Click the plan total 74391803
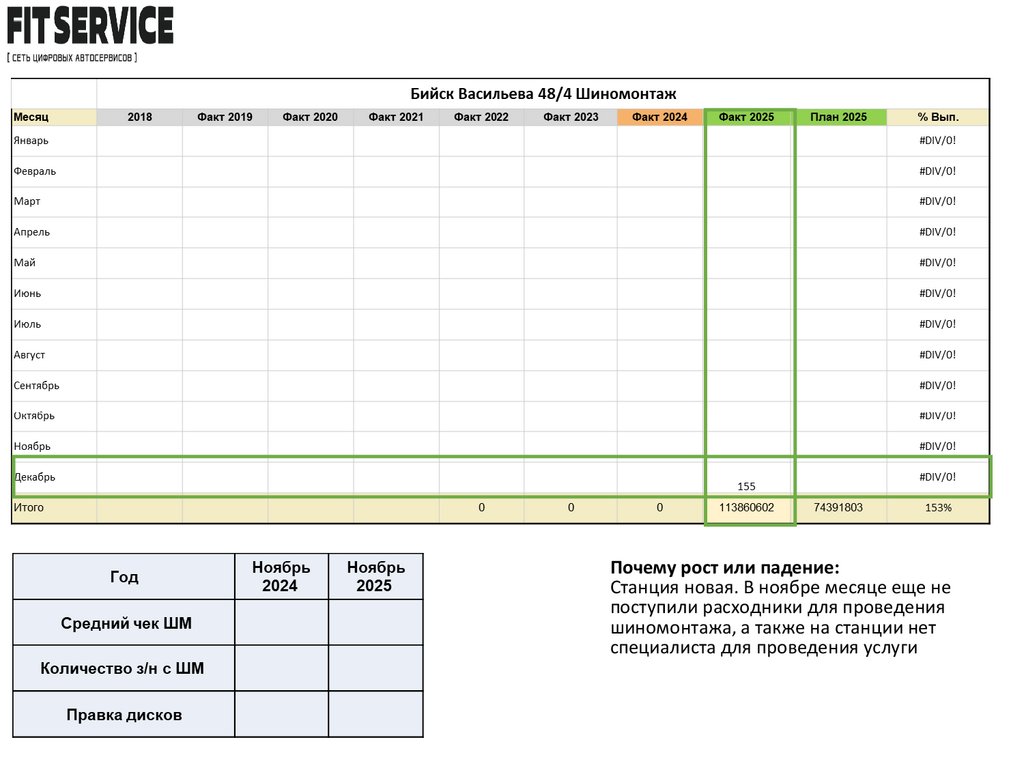This screenshot has height=768, width=1024. coord(840,507)
